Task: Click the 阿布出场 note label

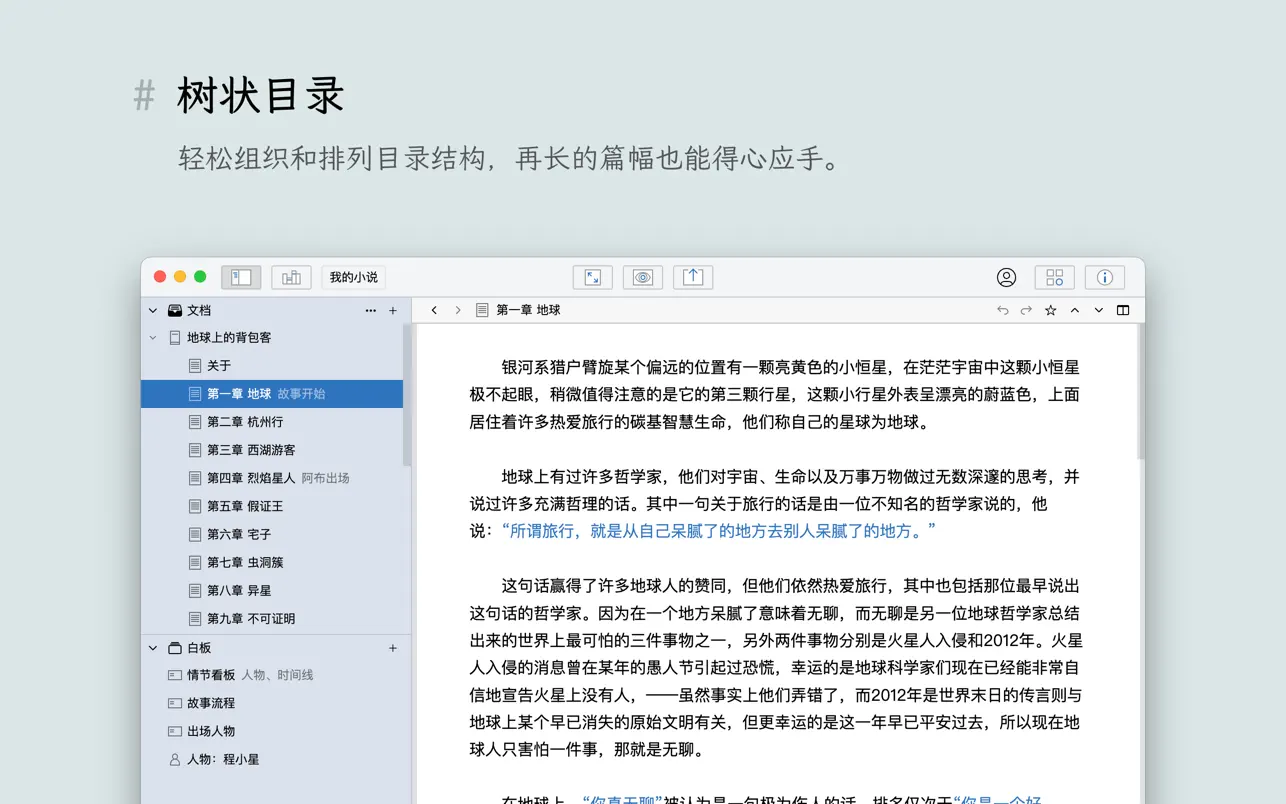Action: click(326, 478)
